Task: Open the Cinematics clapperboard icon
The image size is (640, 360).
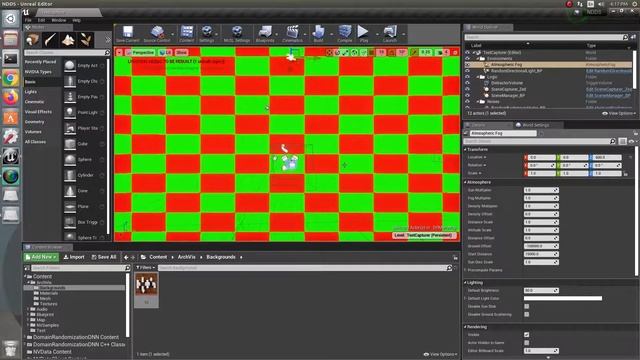Action: coord(292,34)
